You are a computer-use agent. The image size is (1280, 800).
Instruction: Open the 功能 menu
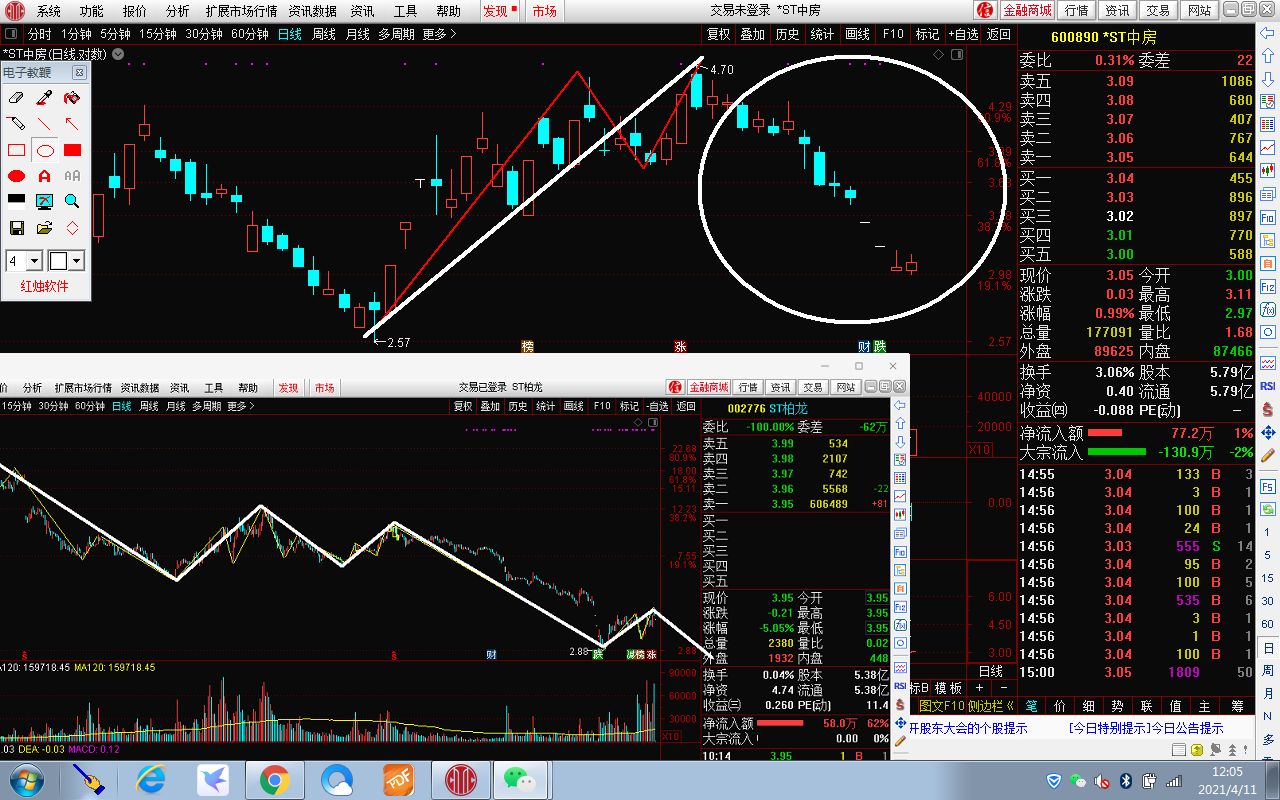(x=91, y=11)
